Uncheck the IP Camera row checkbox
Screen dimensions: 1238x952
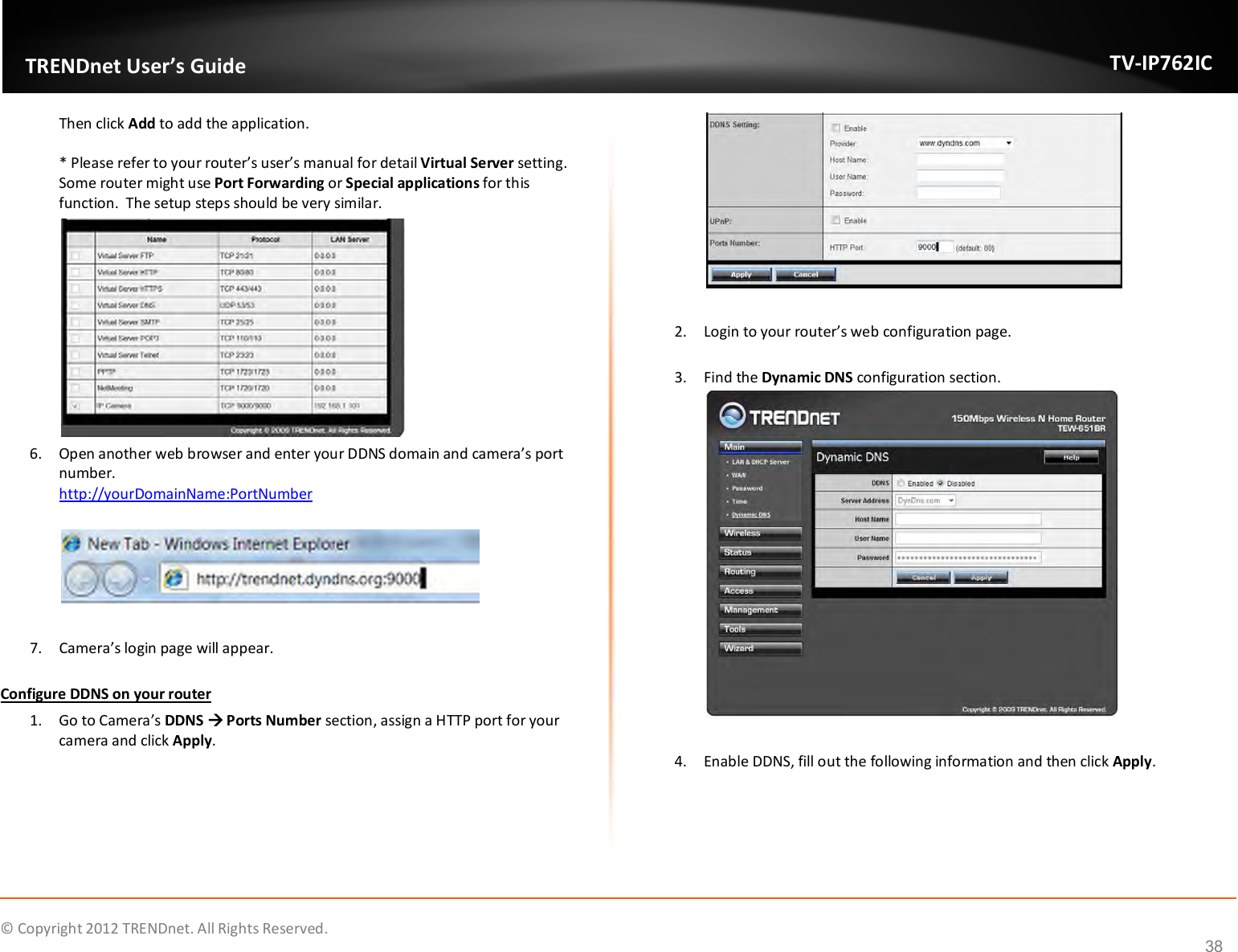pyautogui.click(x=76, y=406)
